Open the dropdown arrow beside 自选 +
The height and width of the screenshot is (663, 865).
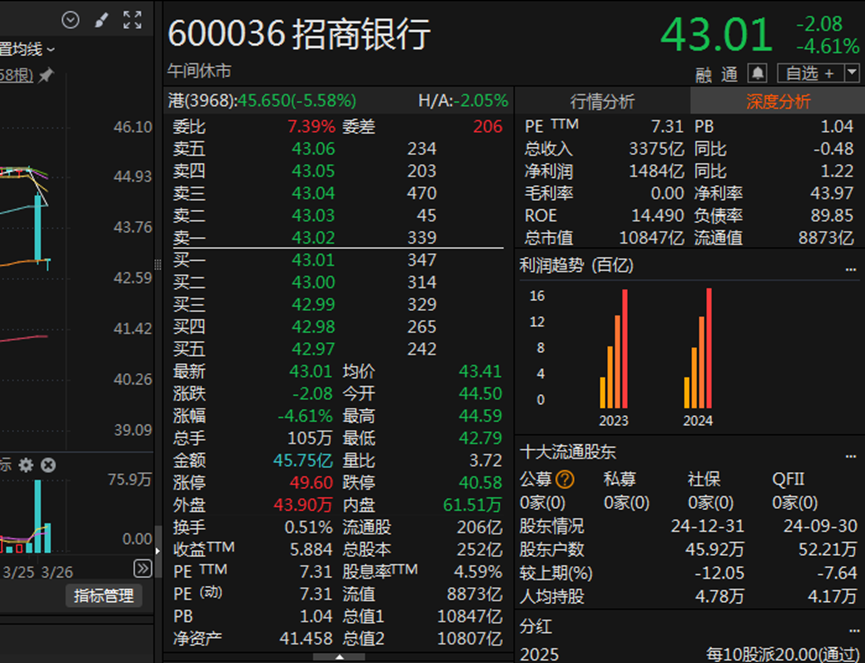coord(852,73)
